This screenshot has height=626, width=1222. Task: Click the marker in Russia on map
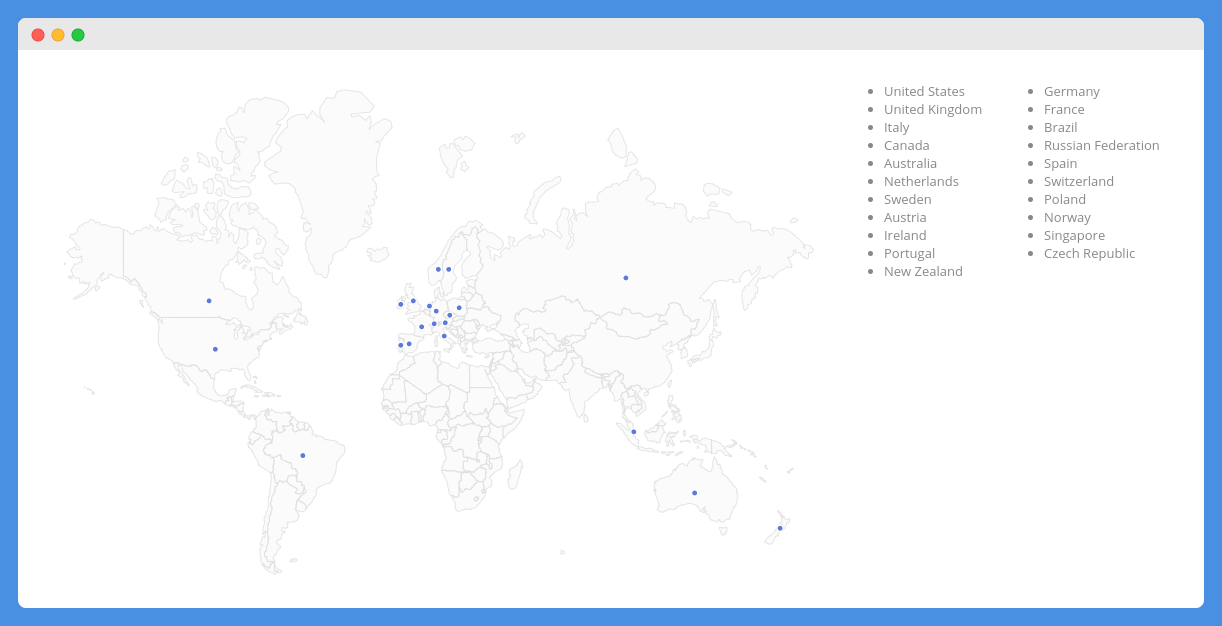tap(626, 278)
